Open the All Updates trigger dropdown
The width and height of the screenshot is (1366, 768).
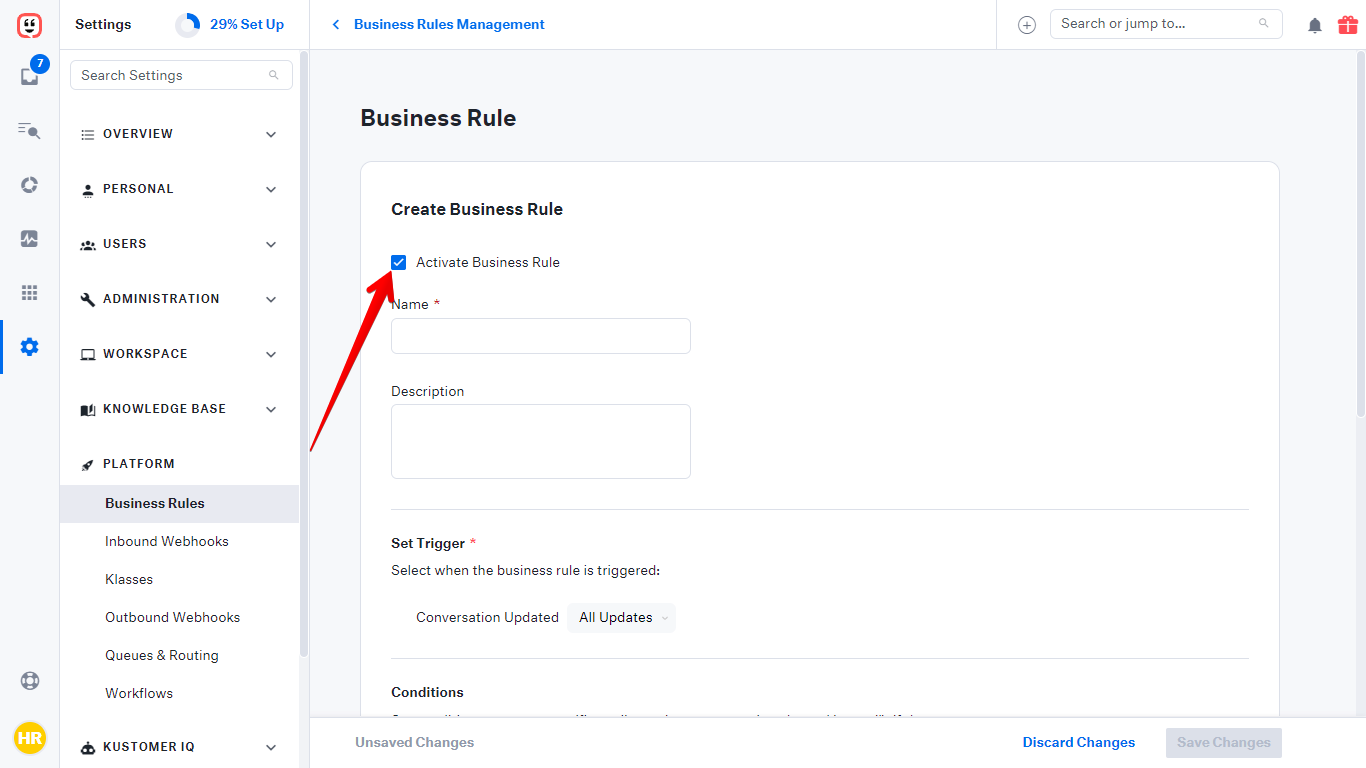click(x=621, y=618)
